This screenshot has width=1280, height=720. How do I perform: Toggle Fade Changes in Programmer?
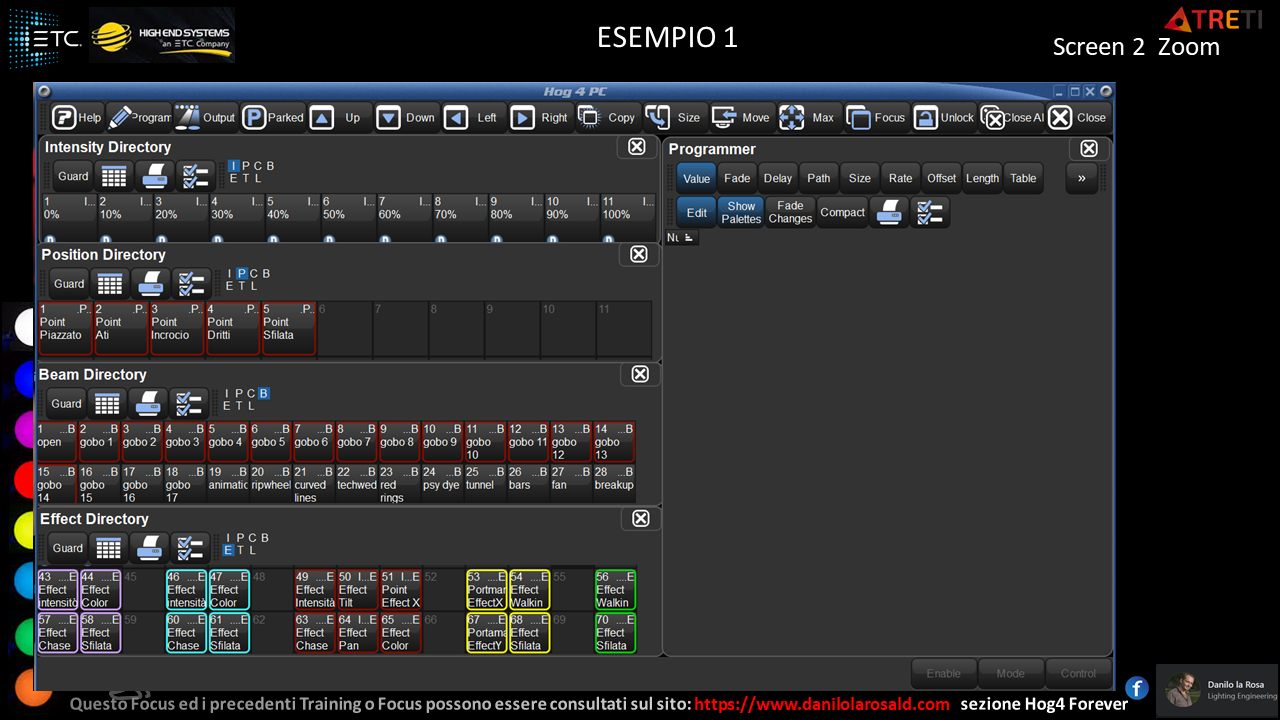pos(790,212)
